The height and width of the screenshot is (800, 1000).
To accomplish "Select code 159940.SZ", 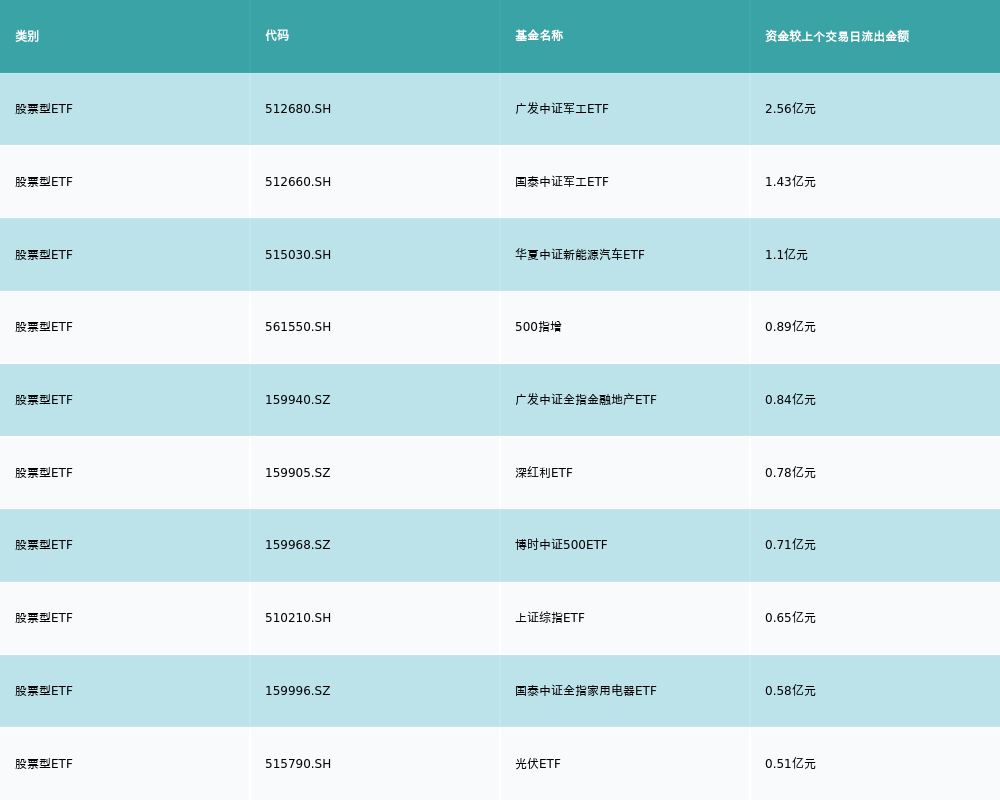I will click(x=298, y=400).
